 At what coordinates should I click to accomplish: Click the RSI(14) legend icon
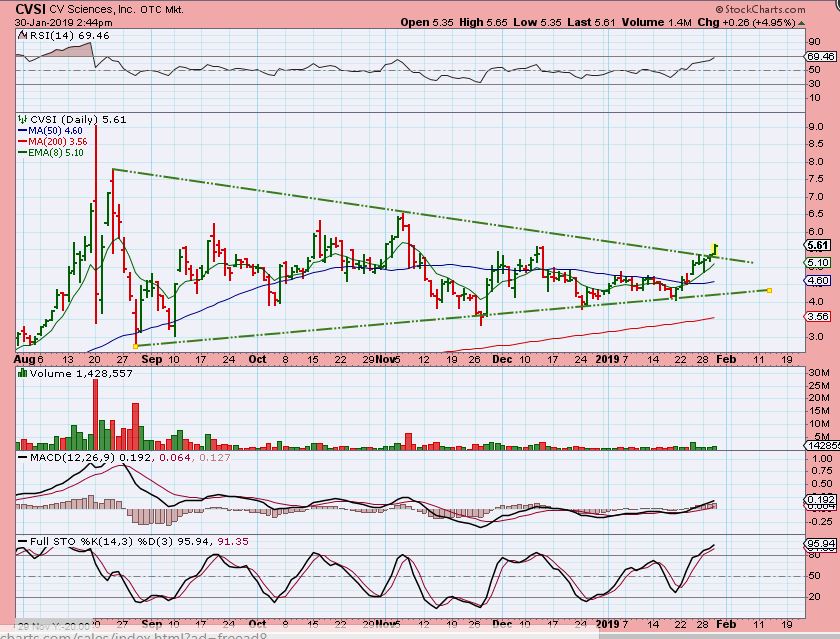[22, 35]
